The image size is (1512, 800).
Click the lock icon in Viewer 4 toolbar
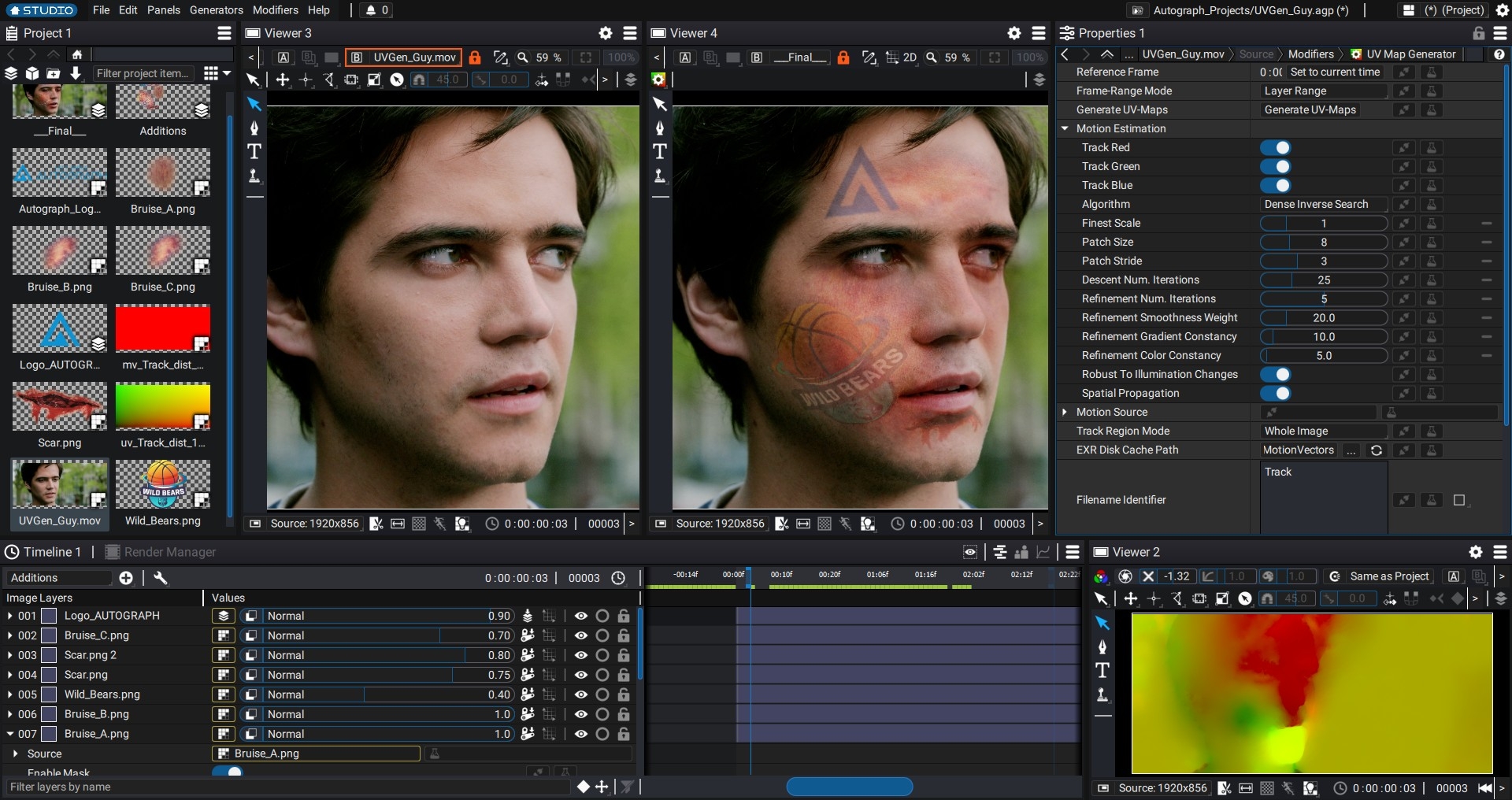[x=843, y=57]
